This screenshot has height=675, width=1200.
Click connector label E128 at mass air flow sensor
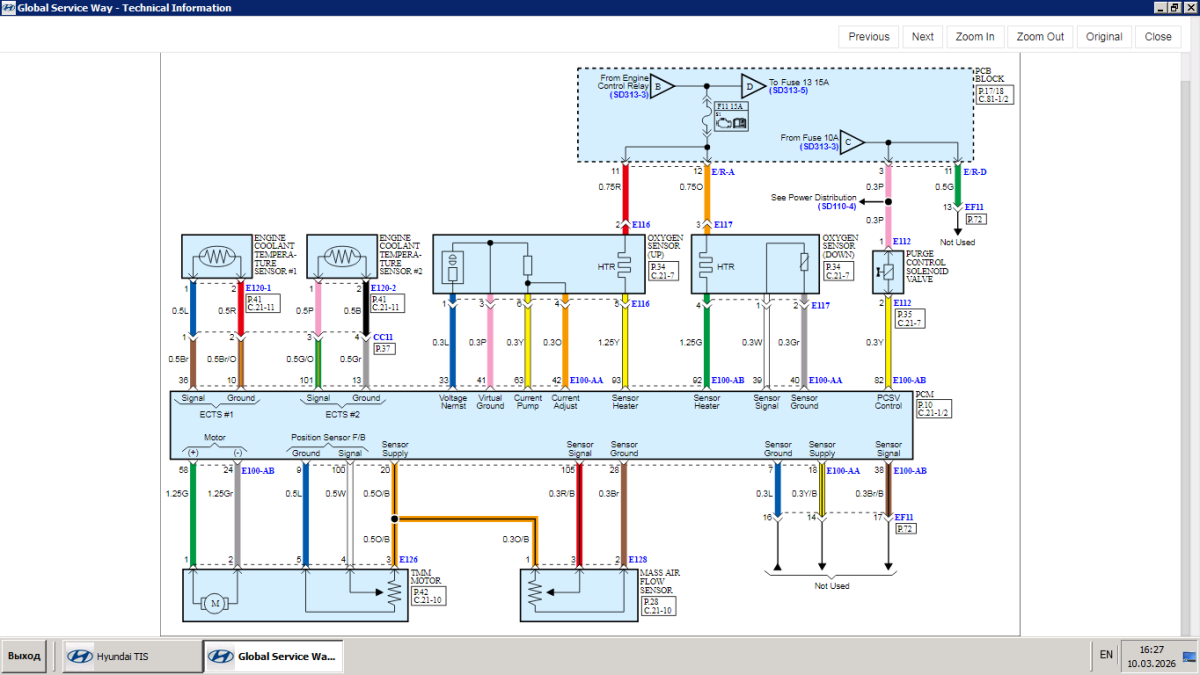[639, 559]
